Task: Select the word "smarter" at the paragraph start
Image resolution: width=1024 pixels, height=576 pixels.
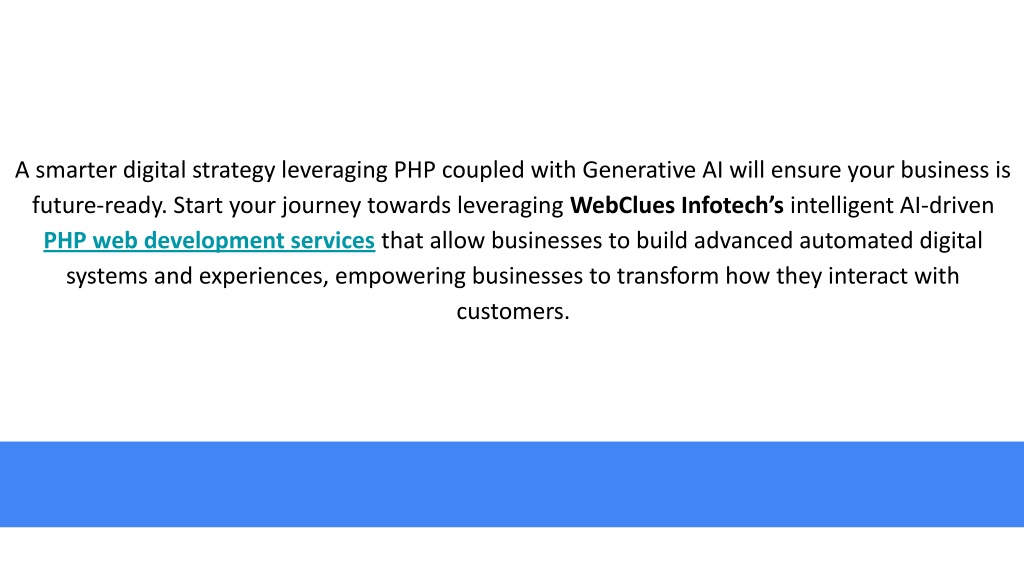Action: [x=76, y=170]
